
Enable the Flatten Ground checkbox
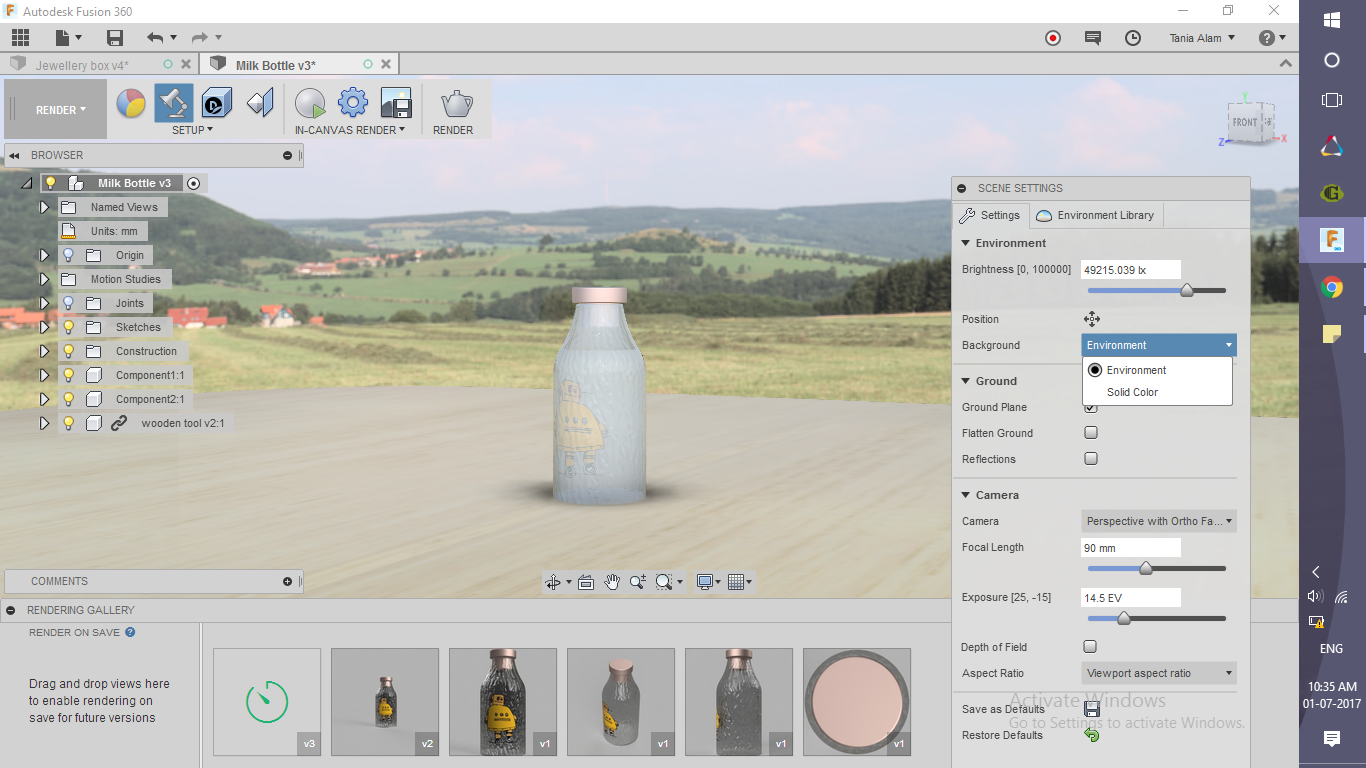pos(1091,433)
